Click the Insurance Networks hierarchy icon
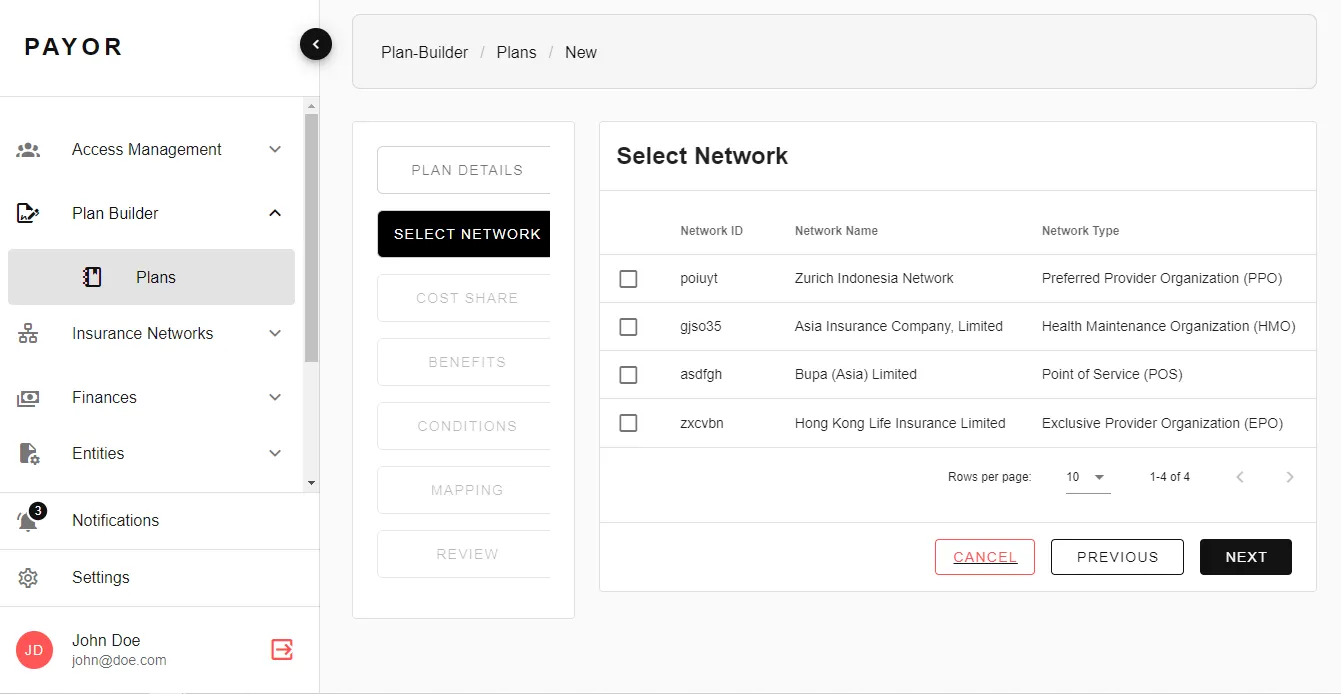 point(28,334)
